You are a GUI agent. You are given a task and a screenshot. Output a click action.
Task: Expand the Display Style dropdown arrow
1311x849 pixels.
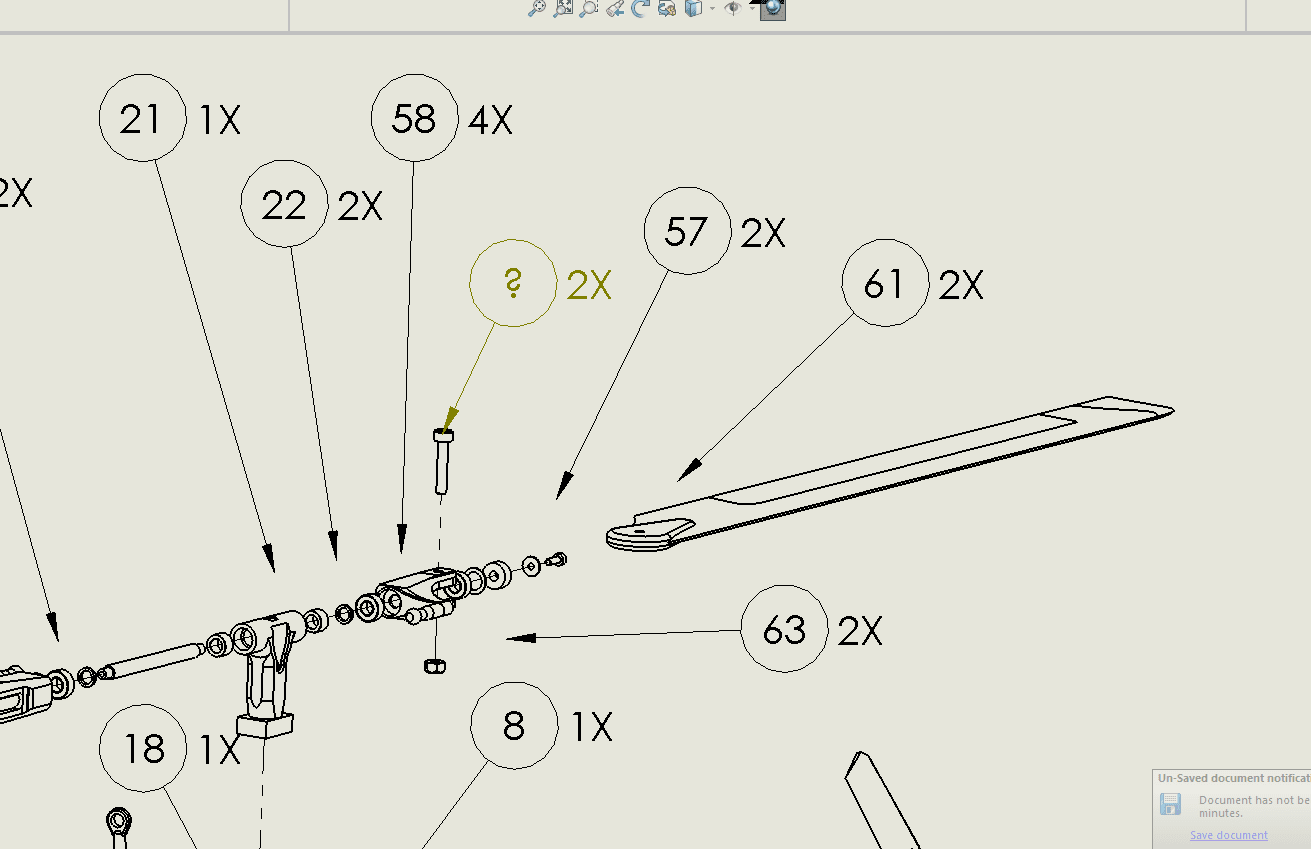pyautogui.click(x=712, y=8)
